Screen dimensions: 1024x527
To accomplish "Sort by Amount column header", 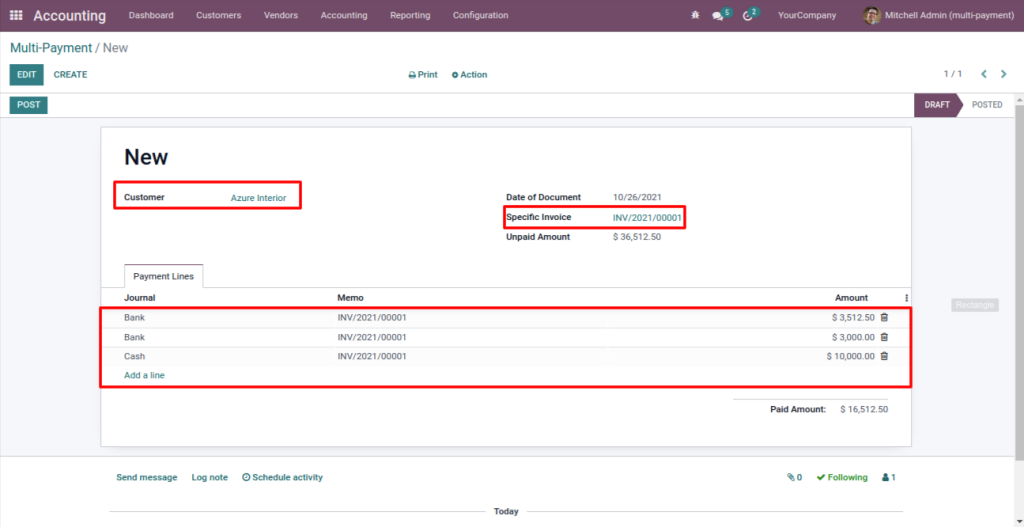I will pyautogui.click(x=851, y=298).
